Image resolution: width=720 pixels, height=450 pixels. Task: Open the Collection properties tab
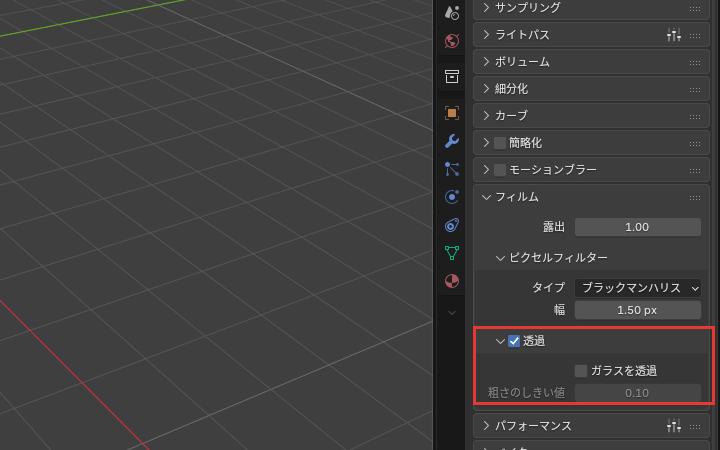[452, 77]
